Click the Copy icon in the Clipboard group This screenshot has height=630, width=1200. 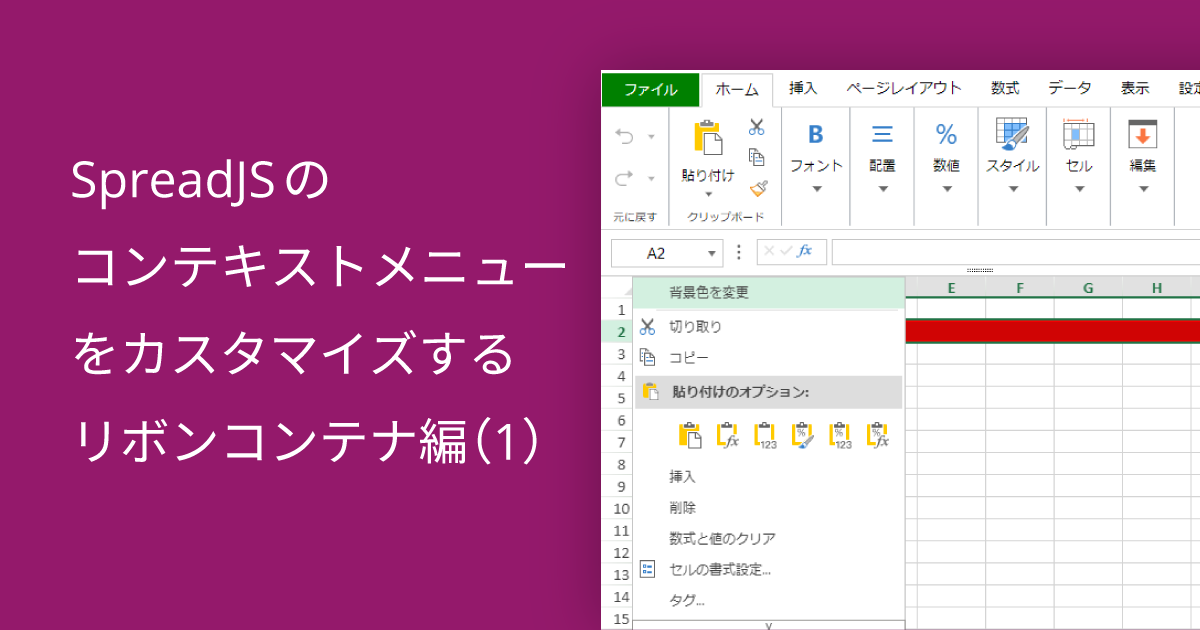pyautogui.click(x=757, y=156)
